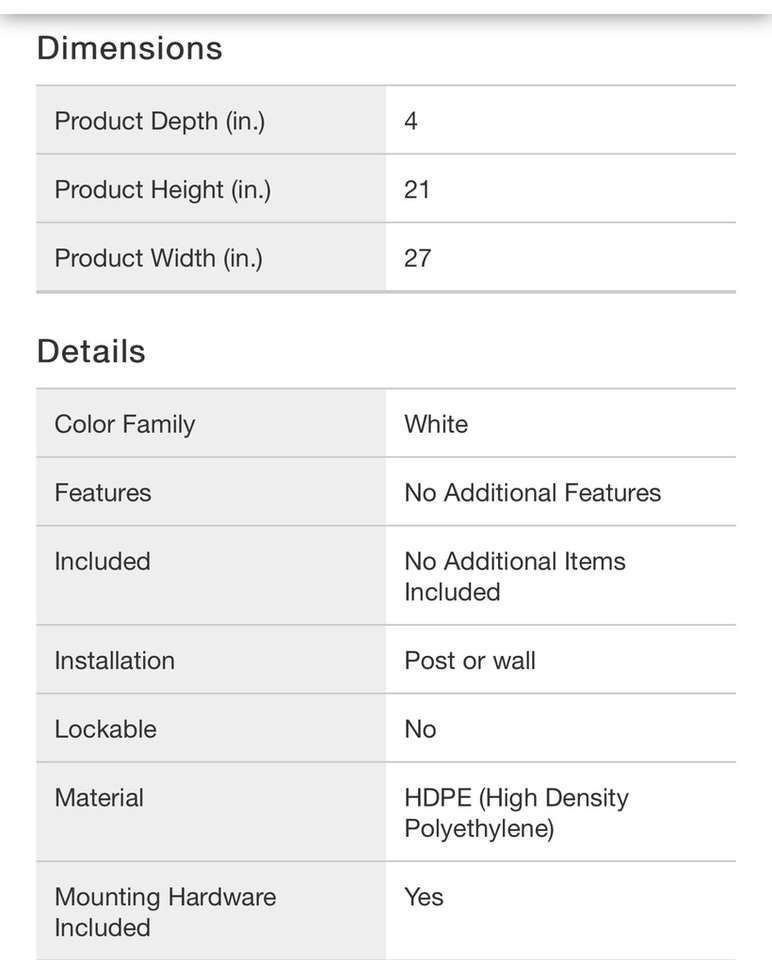Click the Mounting Hardware Included label
Image resolution: width=772 pixels, height=960 pixels.
pos(164,911)
